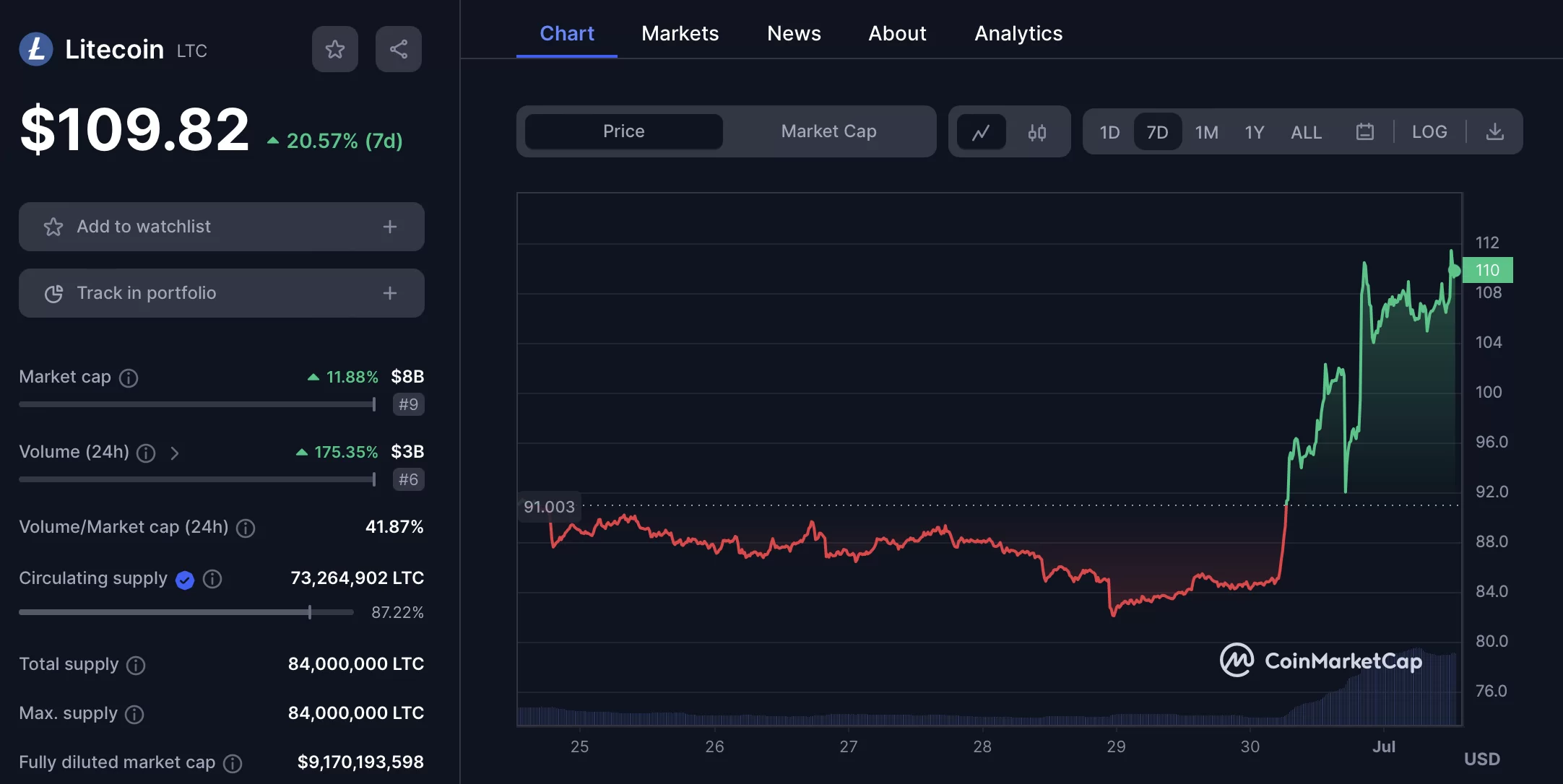Open the calendar date range picker

pos(1364,132)
